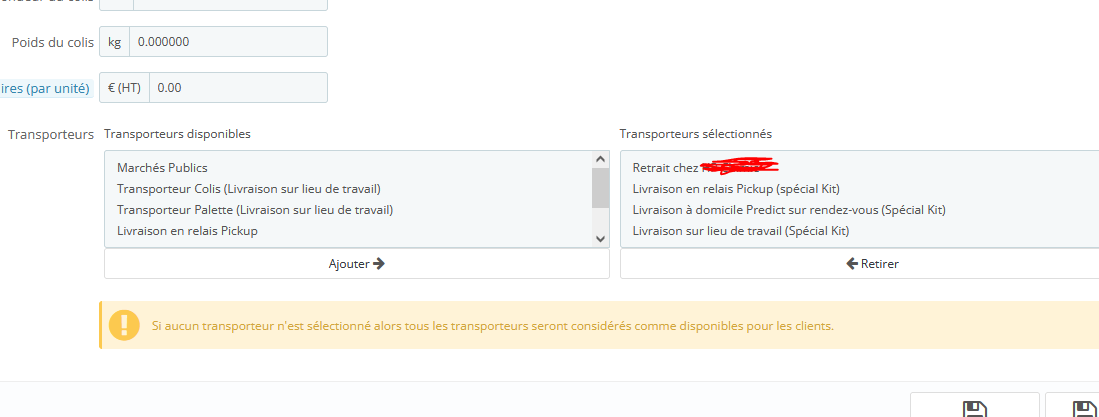Image resolution: width=1099 pixels, height=417 pixels.
Task: Click the up arrow of available carriers scrollbar
Action: 600,159
